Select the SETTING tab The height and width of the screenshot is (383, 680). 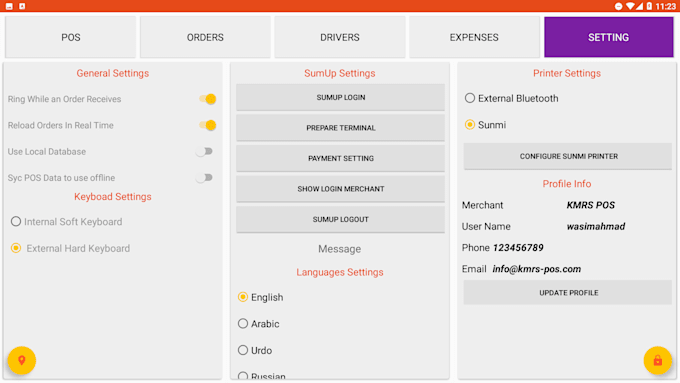[x=608, y=37]
